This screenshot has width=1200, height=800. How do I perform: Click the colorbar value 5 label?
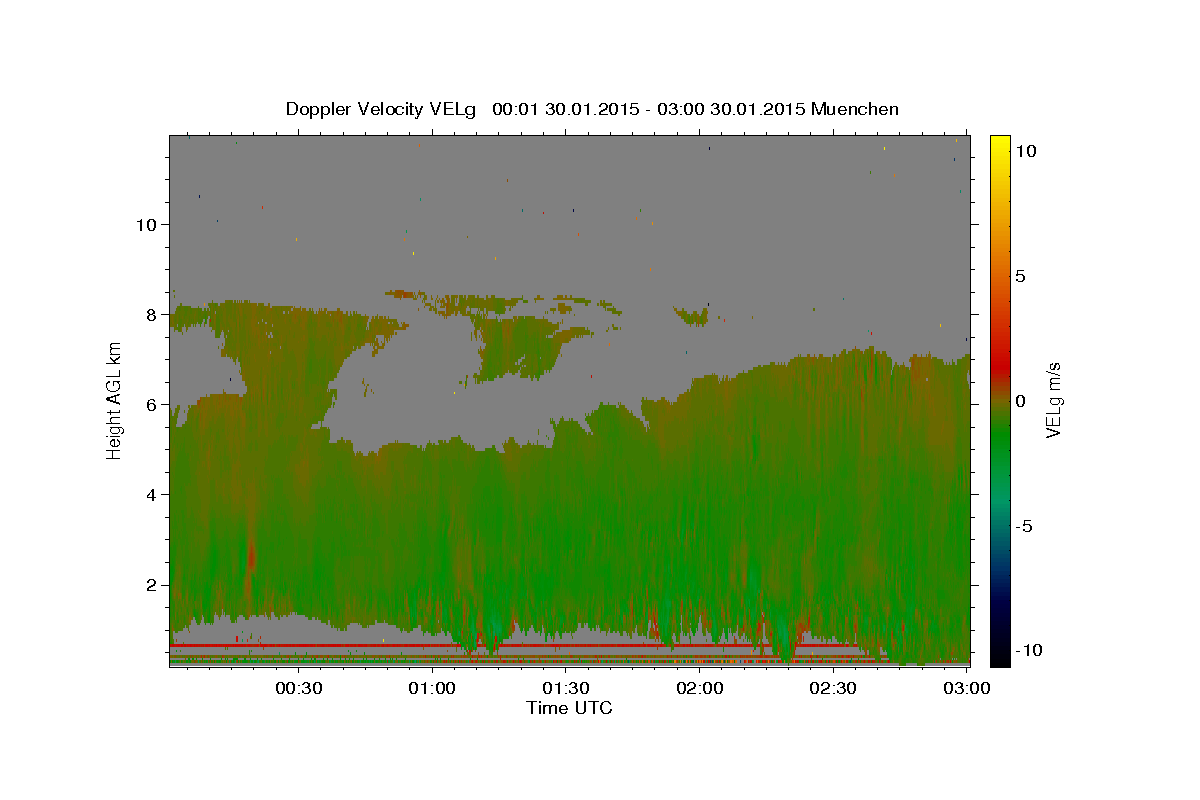[x=1020, y=276]
